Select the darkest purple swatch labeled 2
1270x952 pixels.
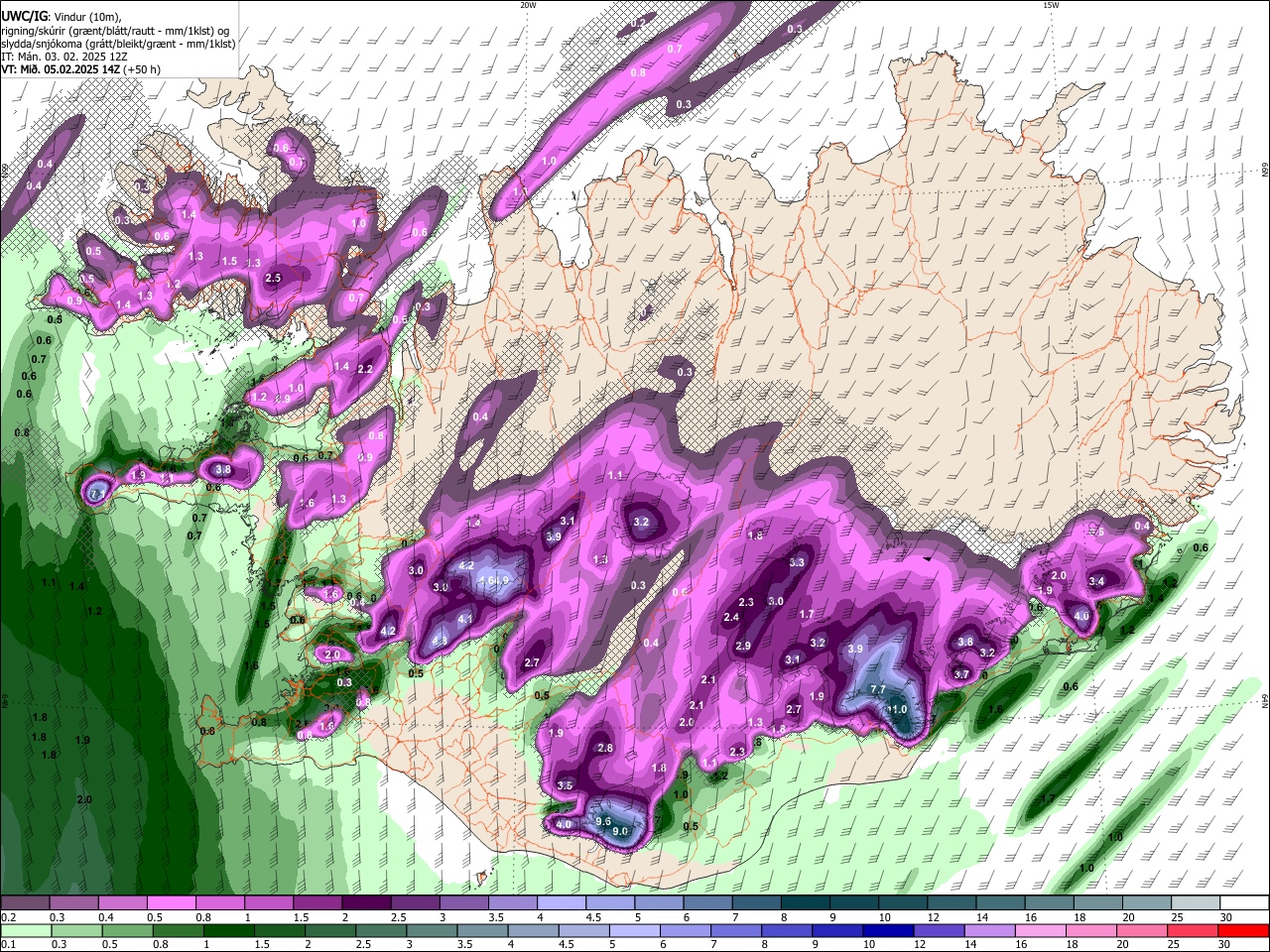(365, 903)
